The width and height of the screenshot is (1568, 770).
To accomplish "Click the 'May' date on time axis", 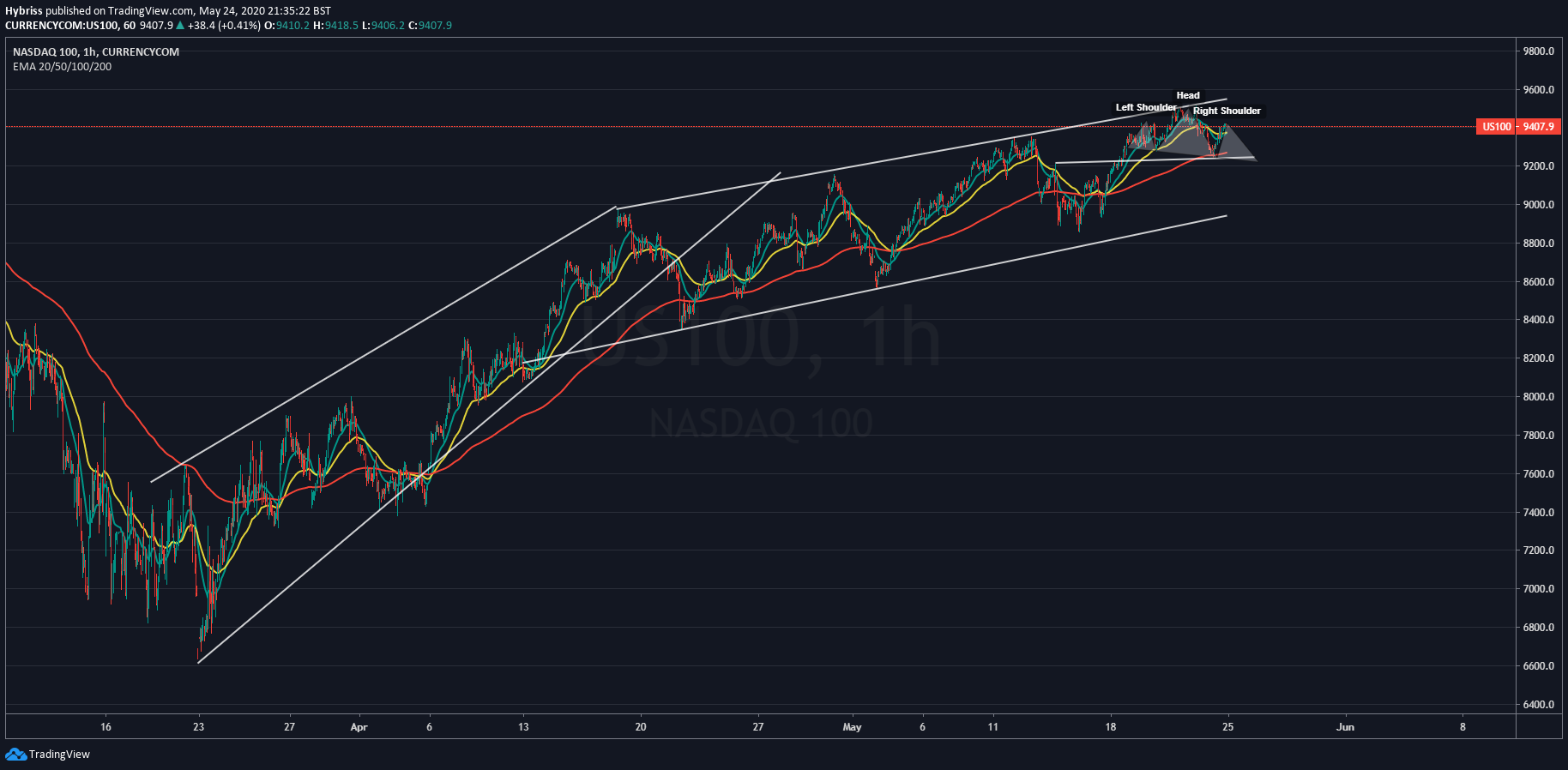I will [x=852, y=727].
